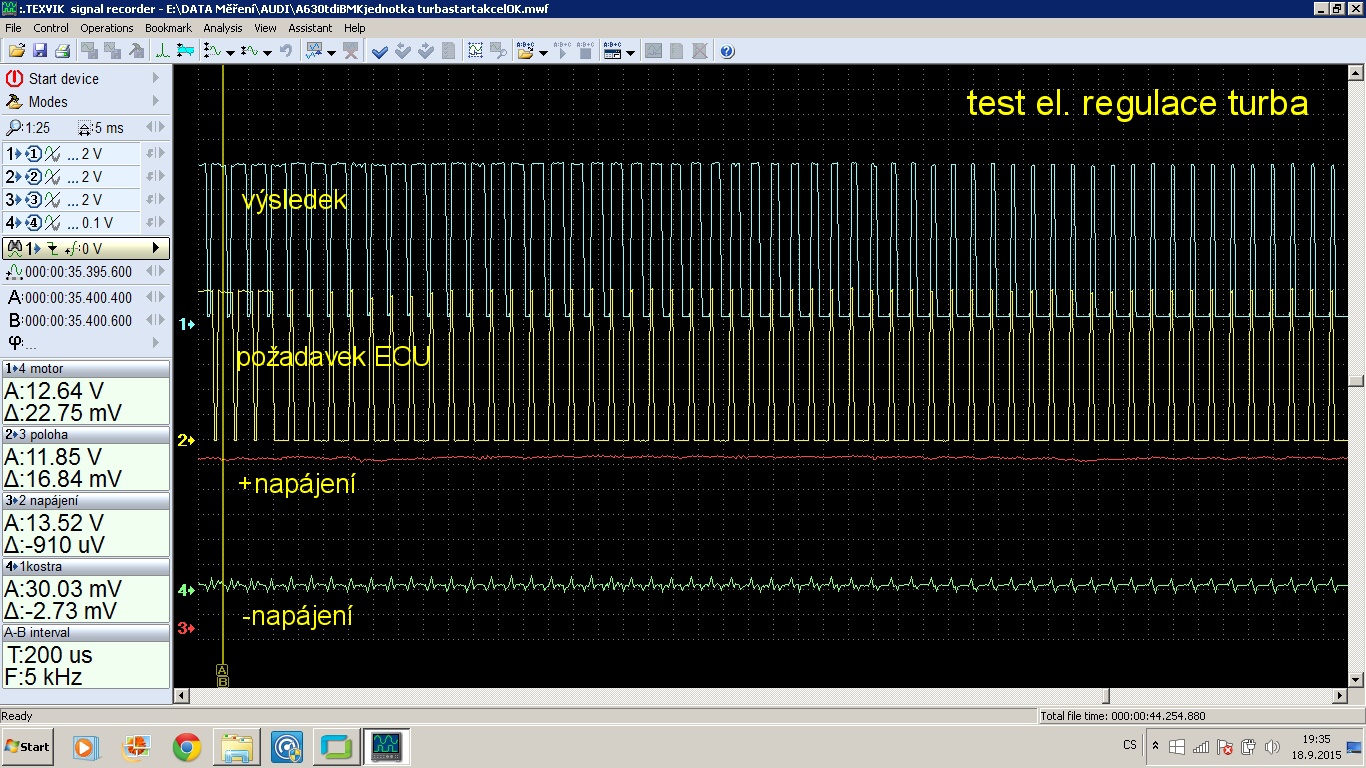Open dropdown next to vertical scaling icon
This screenshot has height=768, width=1366.
click(230, 52)
